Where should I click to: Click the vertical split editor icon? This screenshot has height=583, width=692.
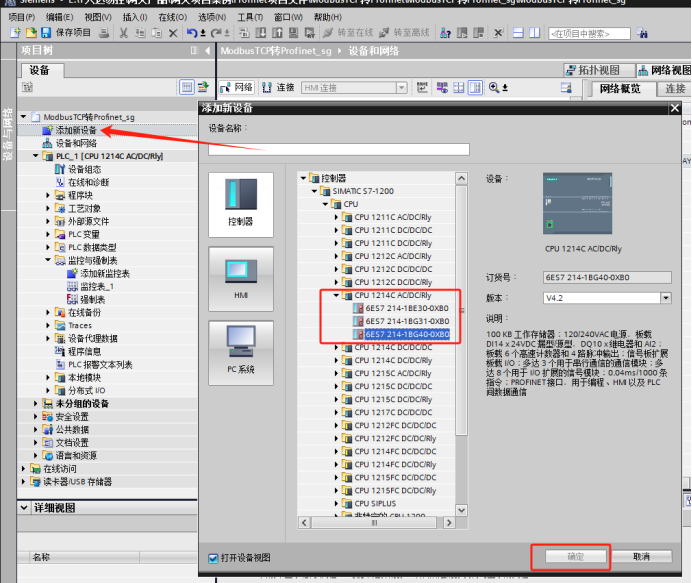click(534, 33)
